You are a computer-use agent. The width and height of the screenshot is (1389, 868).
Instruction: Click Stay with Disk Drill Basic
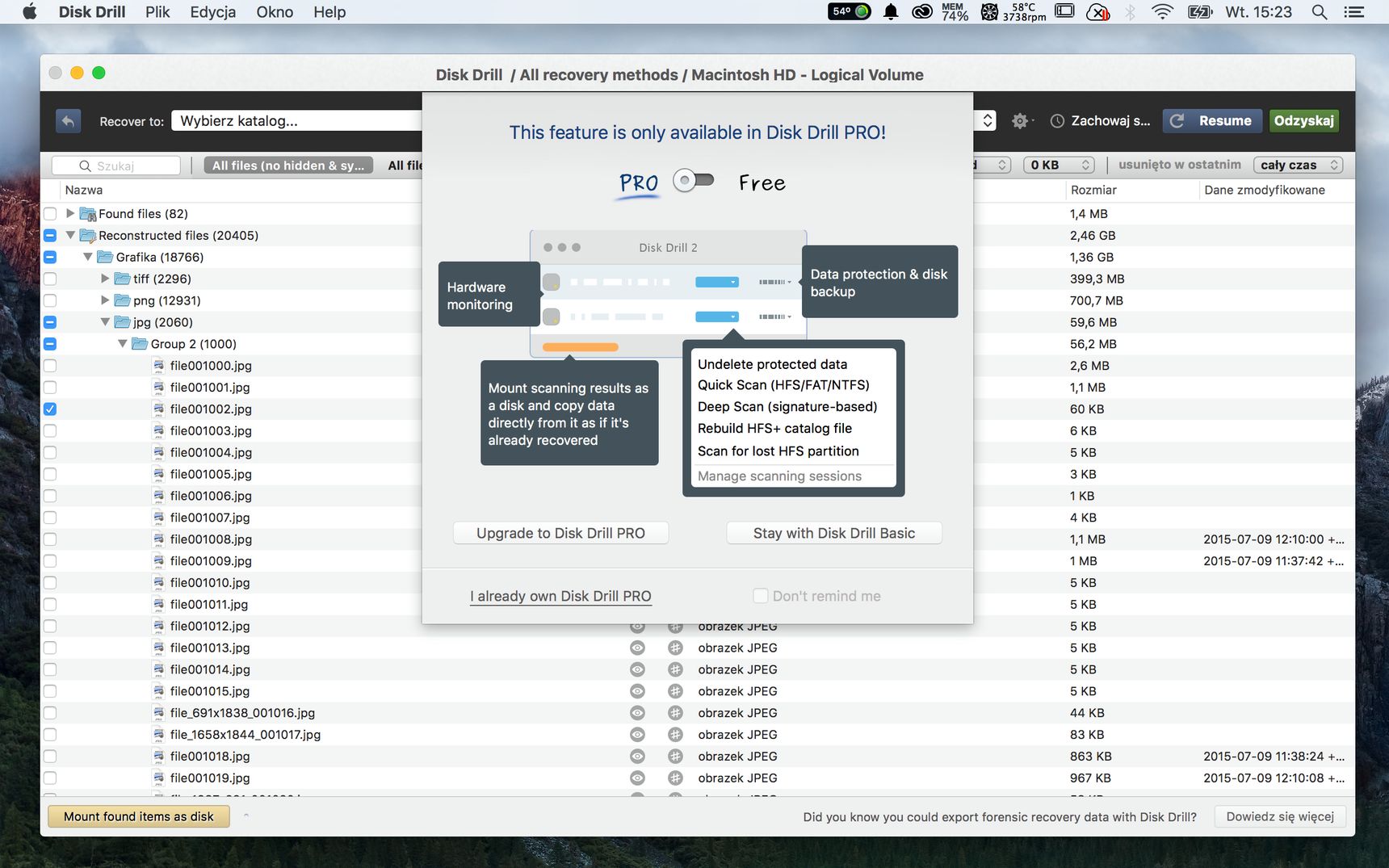(x=834, y=533)
